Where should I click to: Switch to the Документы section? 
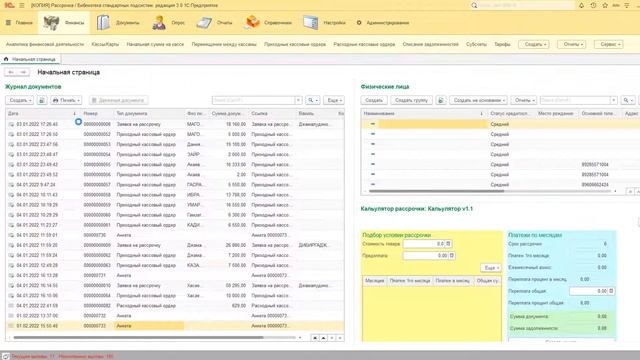(118, 23)
